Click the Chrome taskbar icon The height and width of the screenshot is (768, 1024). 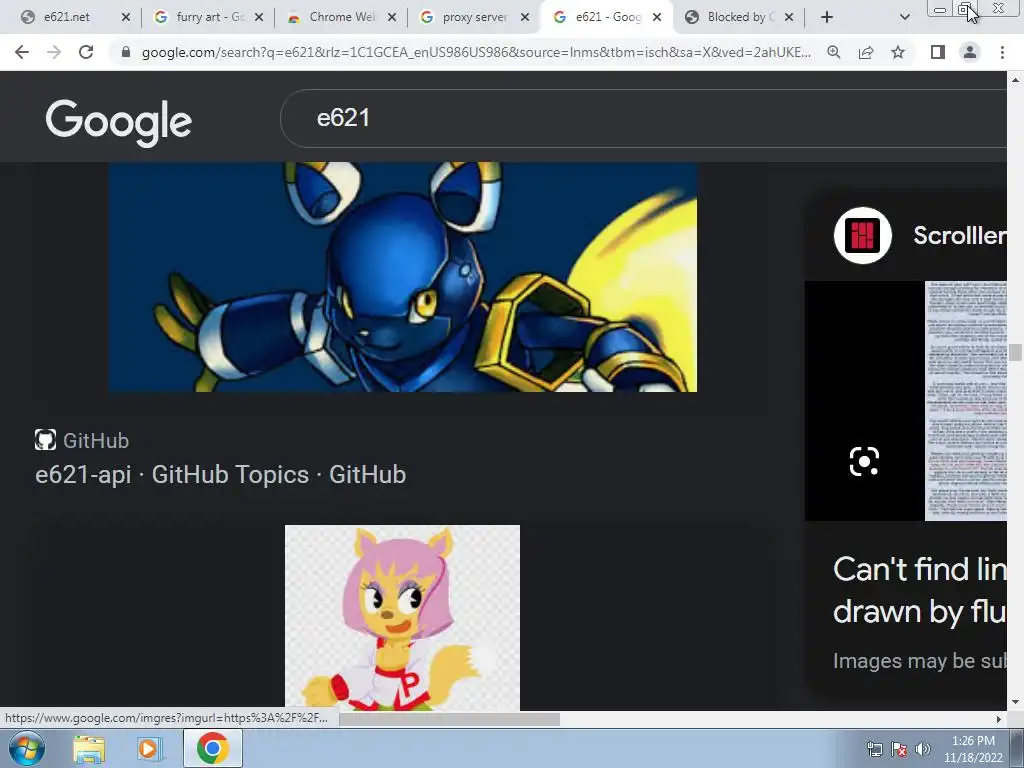click(x=213, y=748)
